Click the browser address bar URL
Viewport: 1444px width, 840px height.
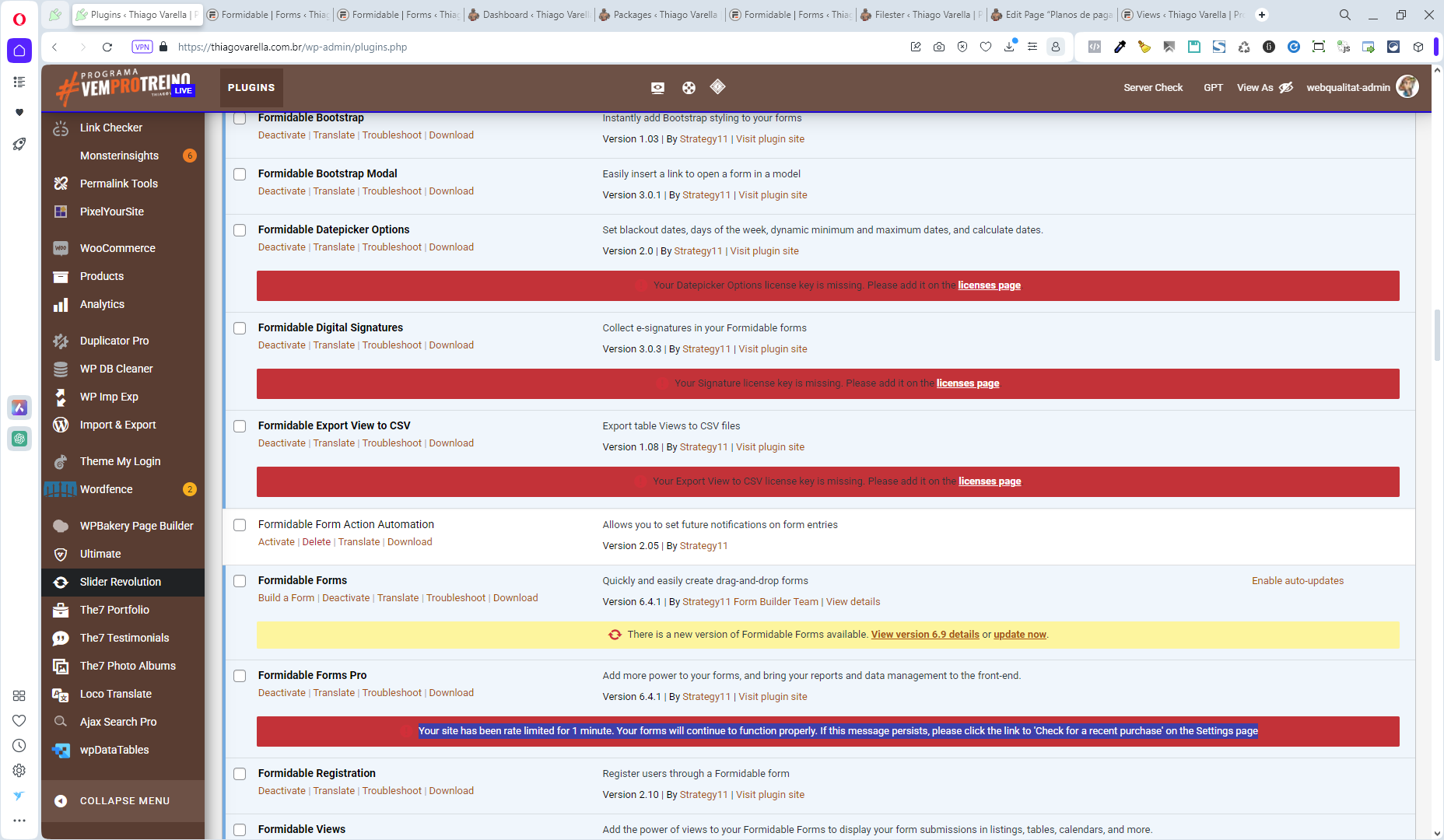(x=293, y=47)
